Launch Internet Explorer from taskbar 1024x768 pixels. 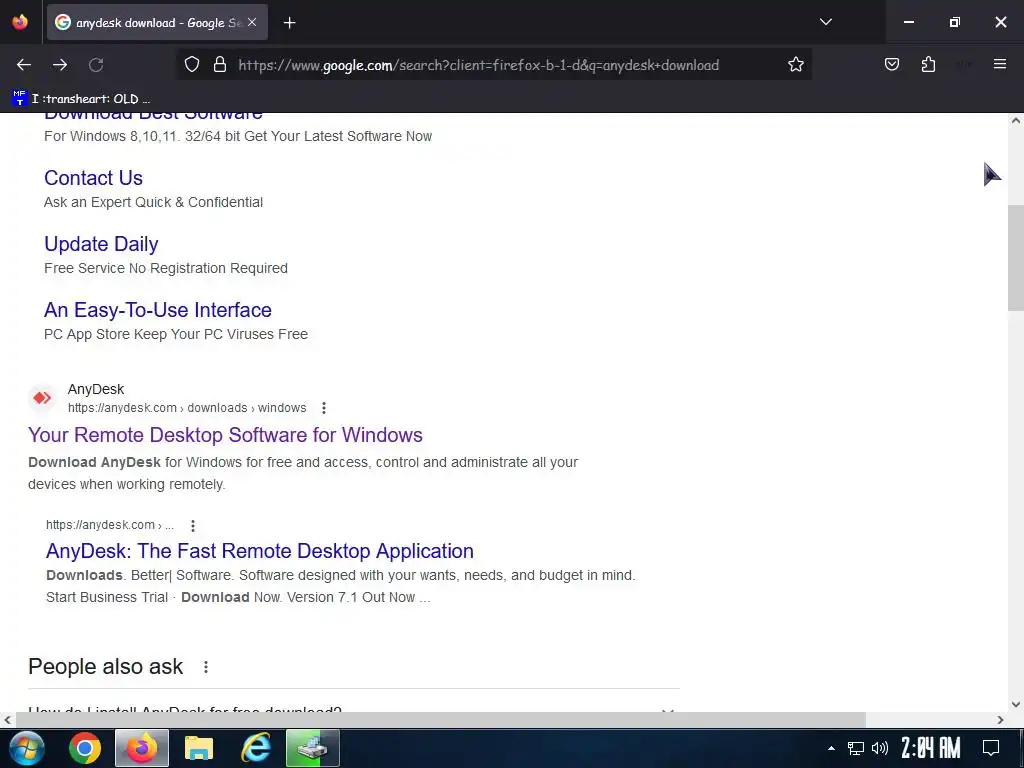tap(255, 748)
